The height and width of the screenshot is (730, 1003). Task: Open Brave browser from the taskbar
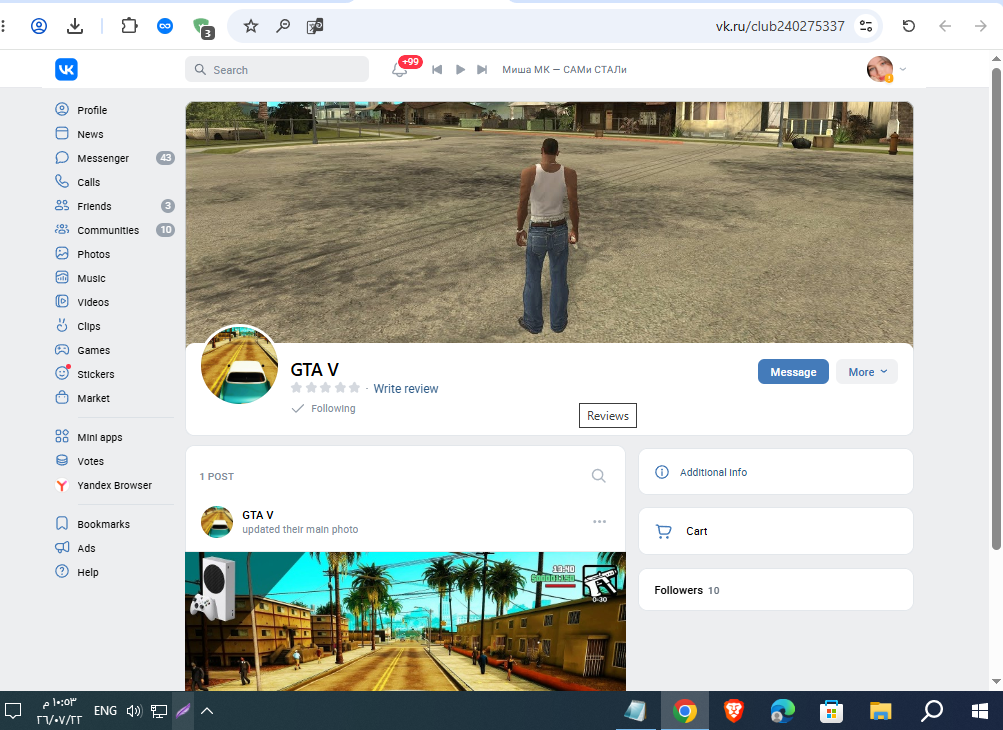[734, 711]
